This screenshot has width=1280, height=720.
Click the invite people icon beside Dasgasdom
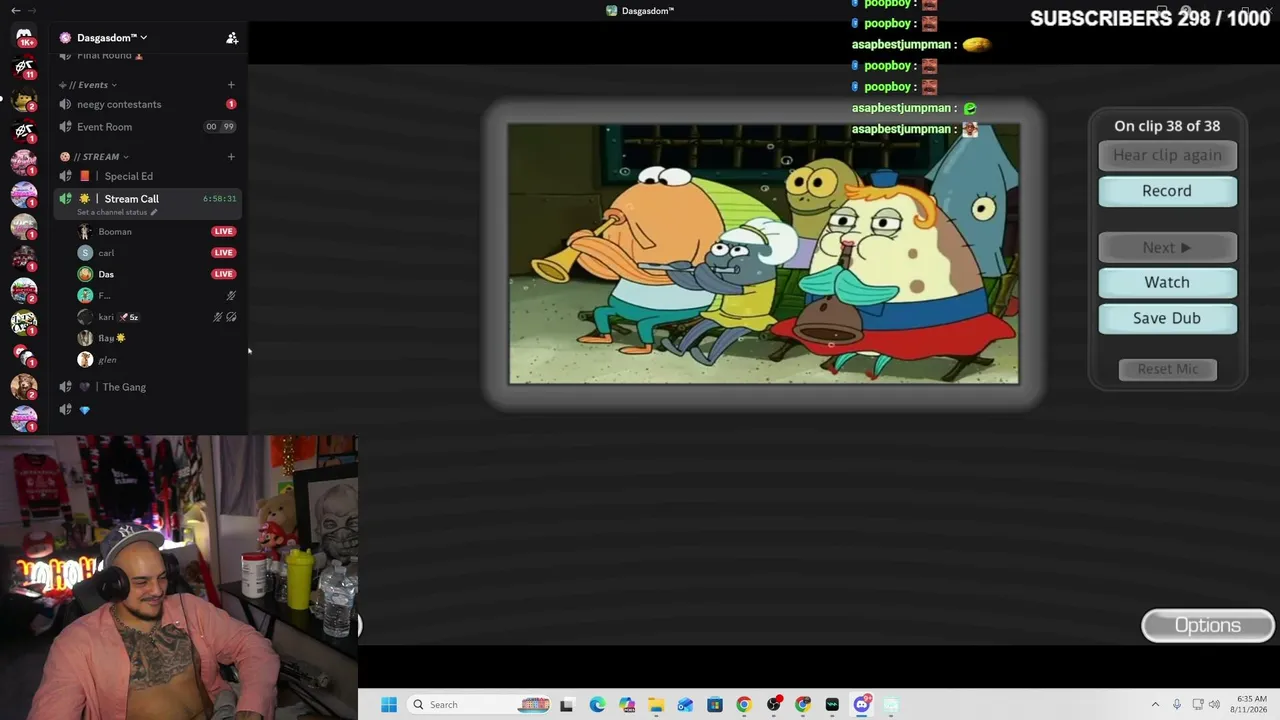pyautogui.click(x=232, y=38)
